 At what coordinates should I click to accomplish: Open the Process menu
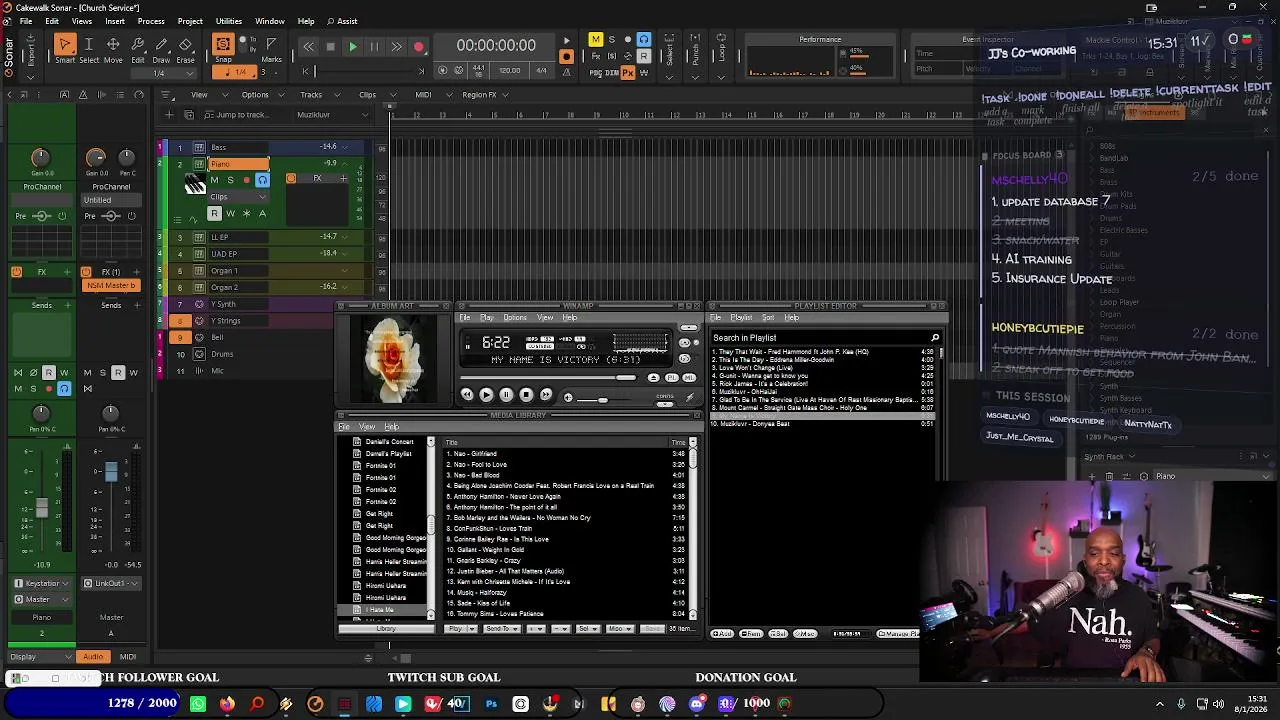(x=151, y=21)
